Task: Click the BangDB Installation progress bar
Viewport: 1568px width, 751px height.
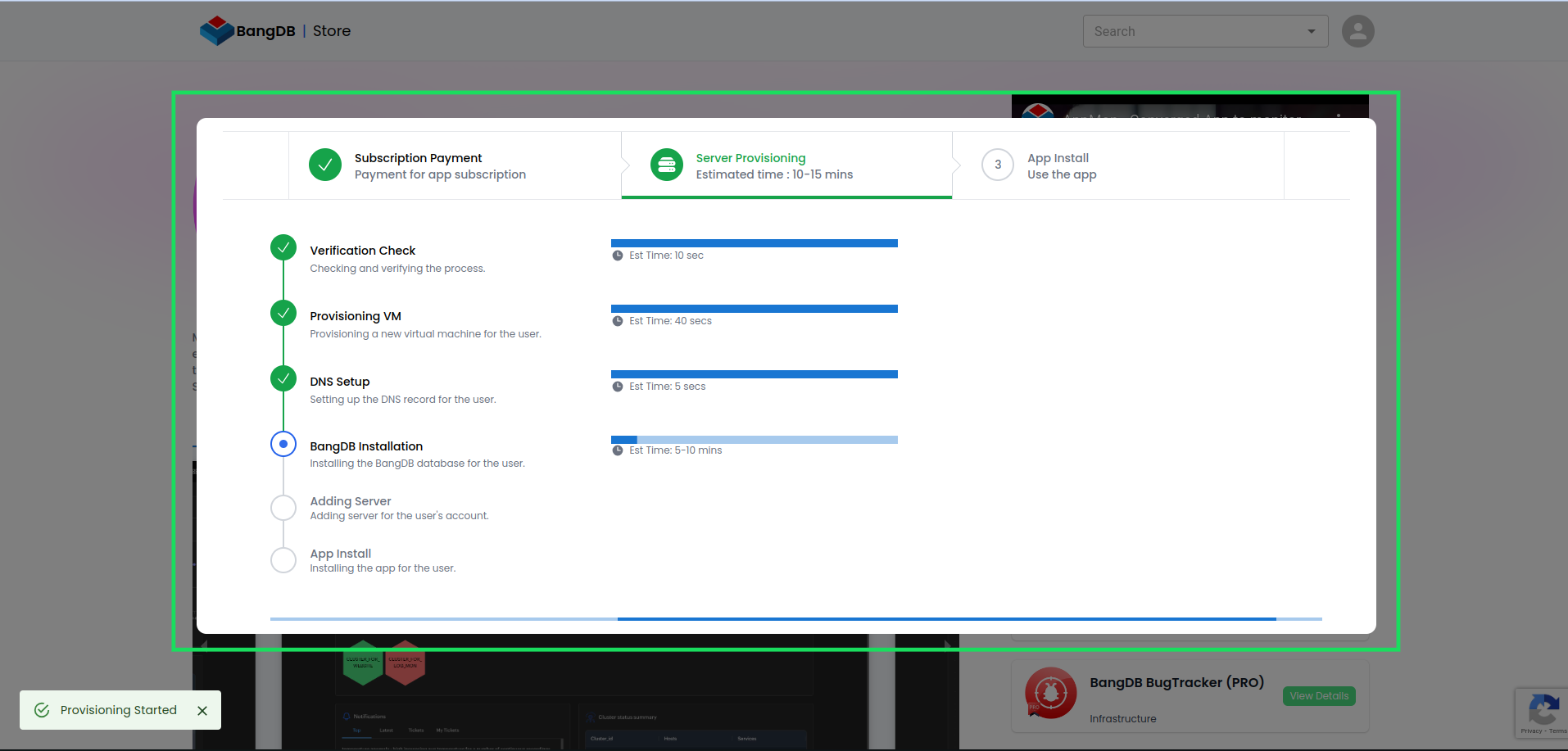Action: pyautogui.click(x=755, y=440)
